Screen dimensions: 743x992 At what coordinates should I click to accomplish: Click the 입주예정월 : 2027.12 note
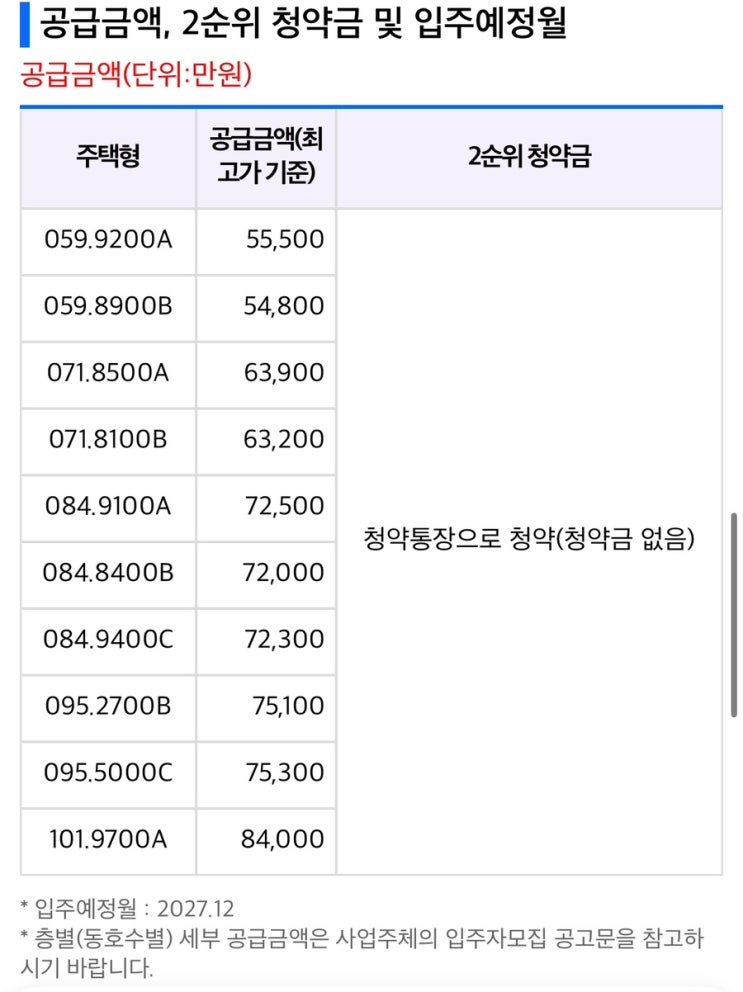(x=127, y=909)
